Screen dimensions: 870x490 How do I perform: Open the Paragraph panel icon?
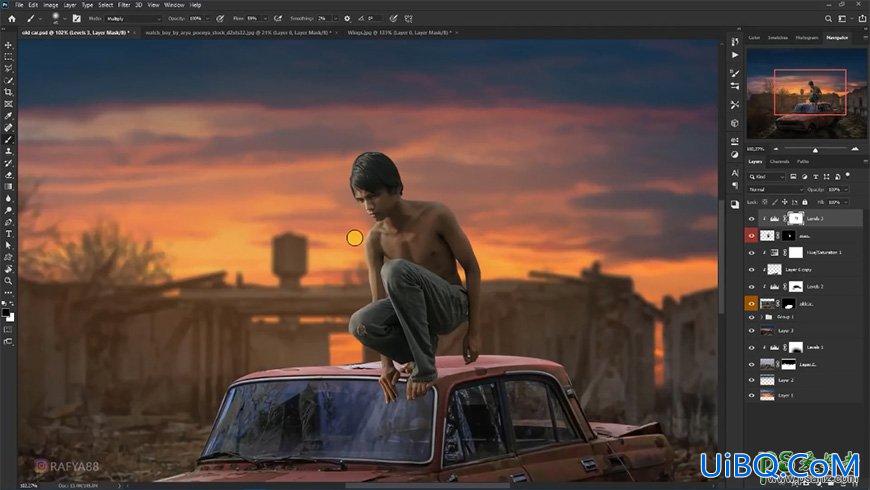(x=735, y=185)
